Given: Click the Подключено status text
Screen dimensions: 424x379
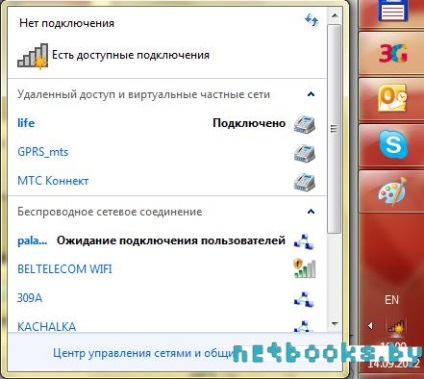Looking at the screenshot, I should click(249, 123).
